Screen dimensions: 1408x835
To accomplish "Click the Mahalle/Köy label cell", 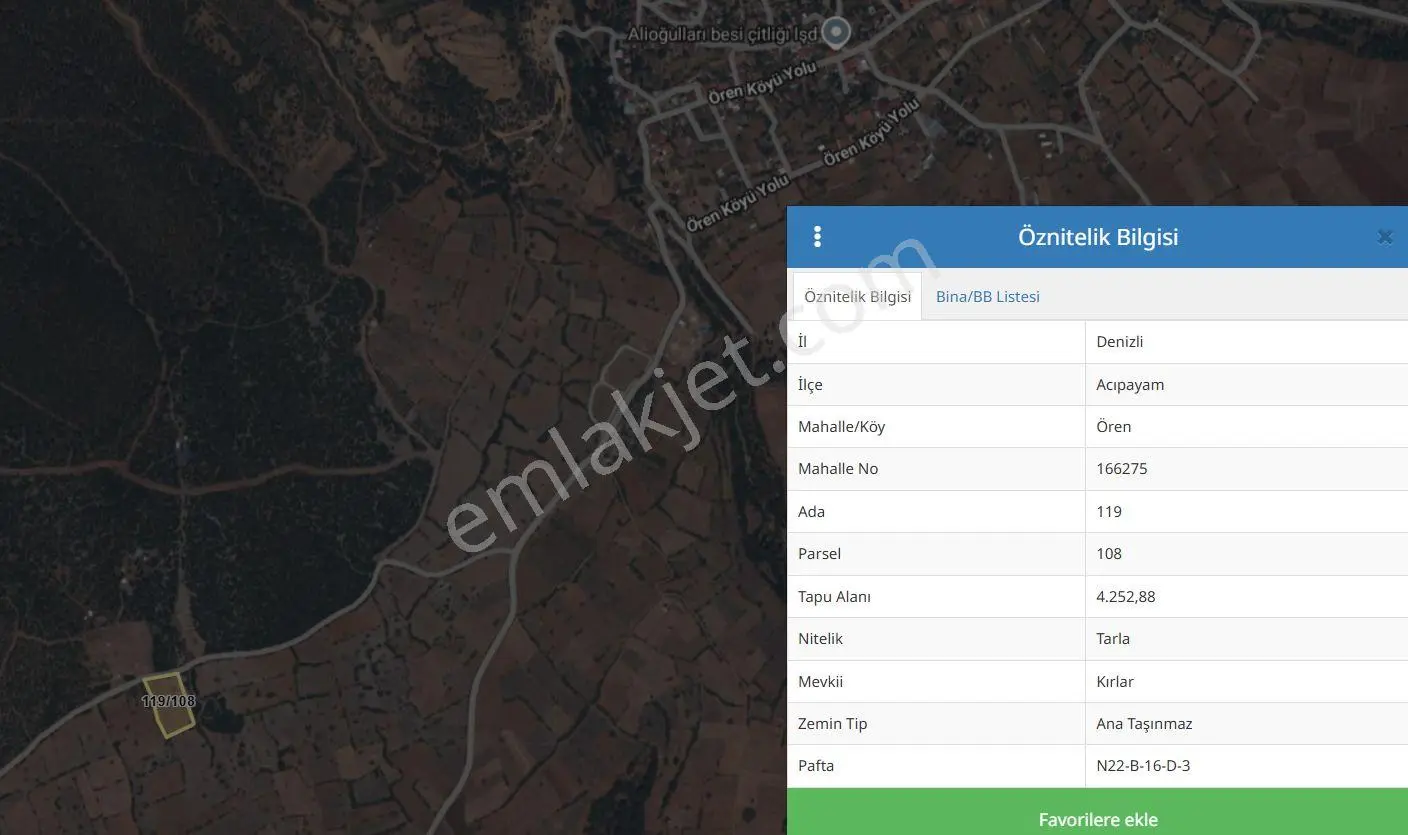I will click(x=936, y=427).
